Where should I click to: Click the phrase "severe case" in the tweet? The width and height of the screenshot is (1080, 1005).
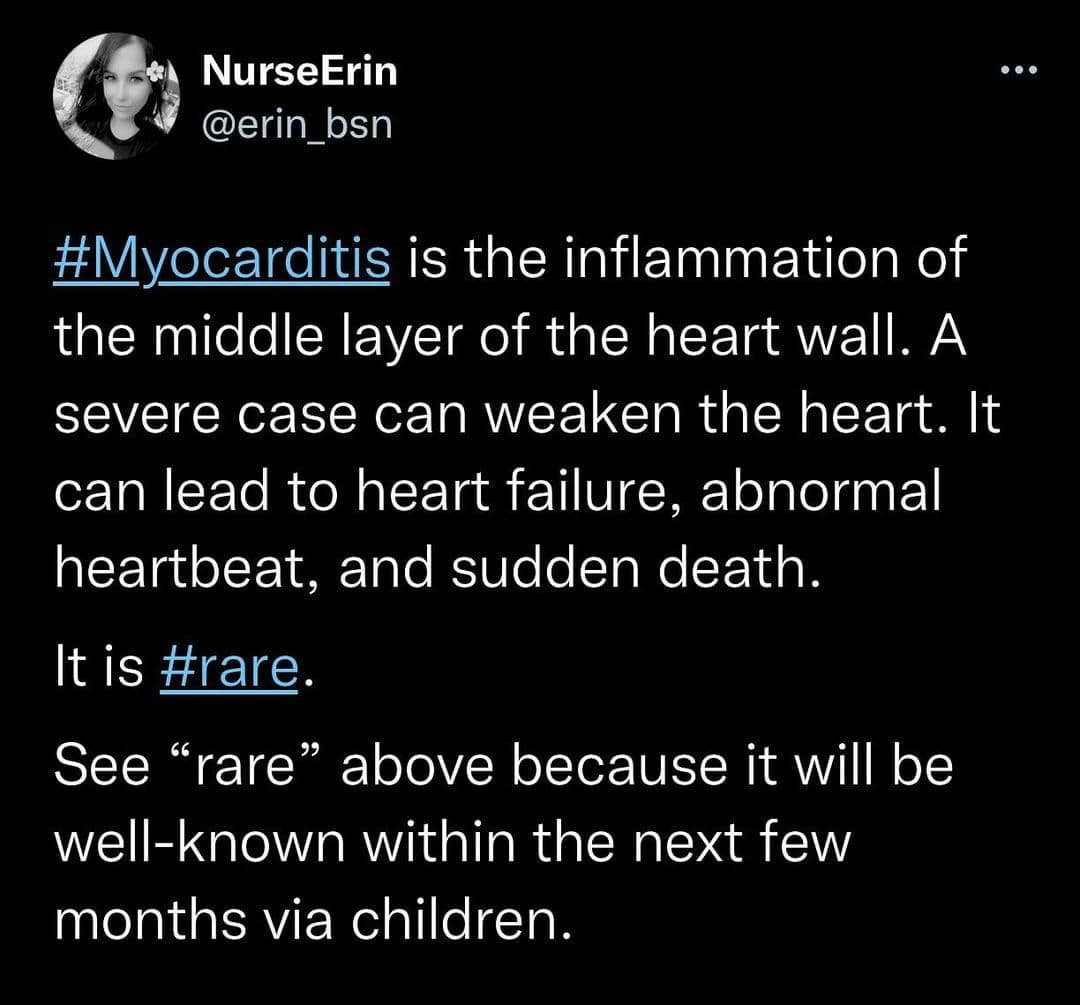tap(205, 416)
